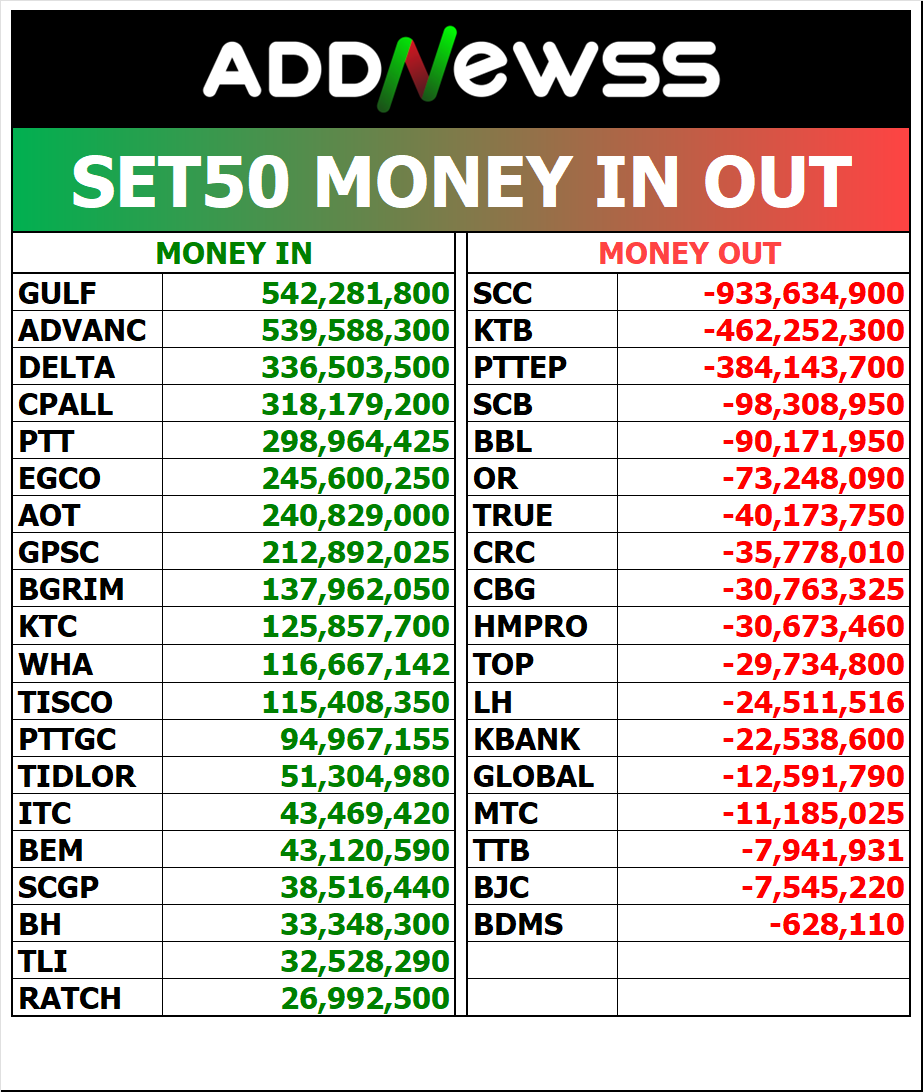Click the GULF stock symbol cell
The height and width of the screenshot is (1092, 923).
58,293
